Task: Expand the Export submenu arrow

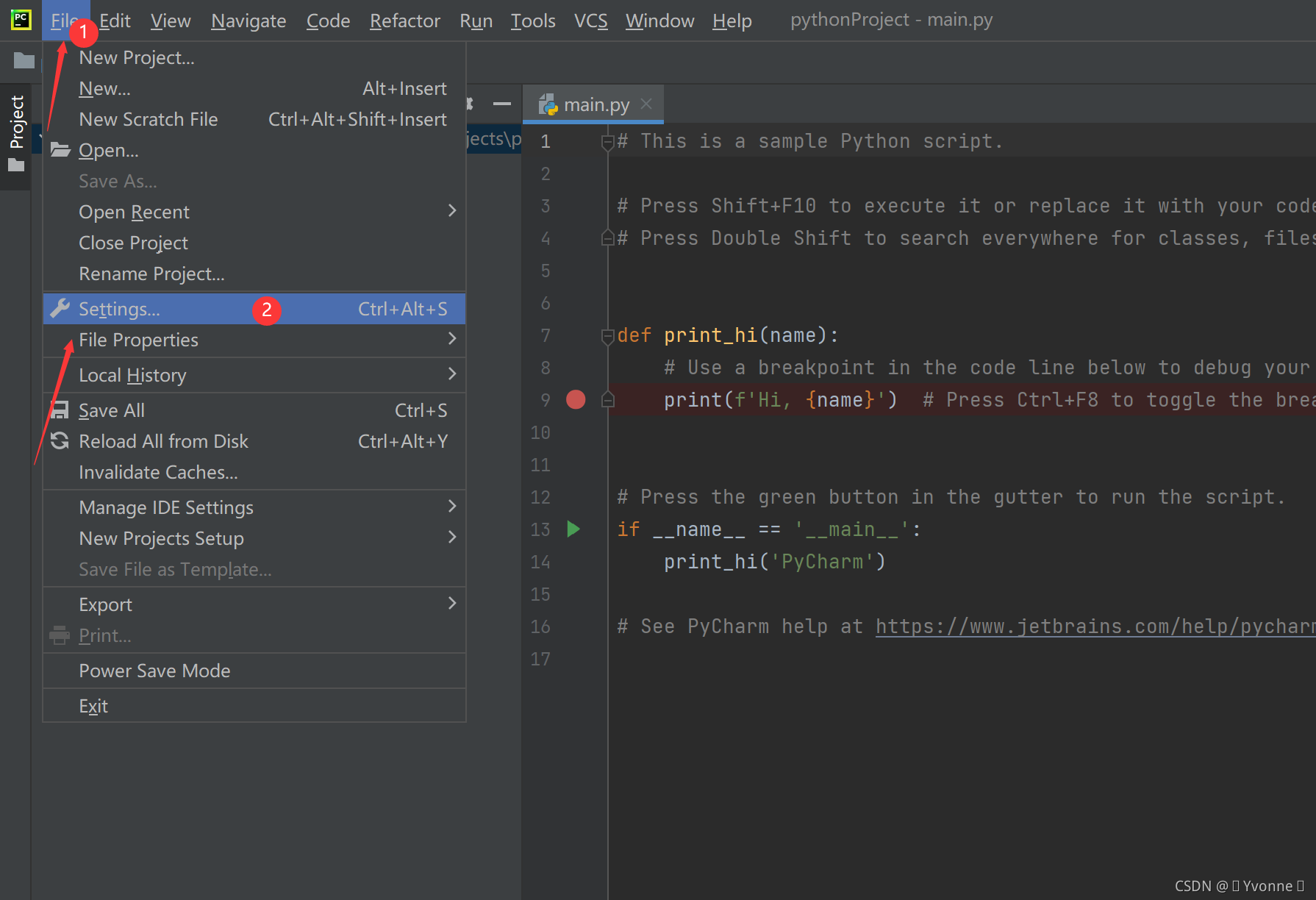Action: point(452,604)
